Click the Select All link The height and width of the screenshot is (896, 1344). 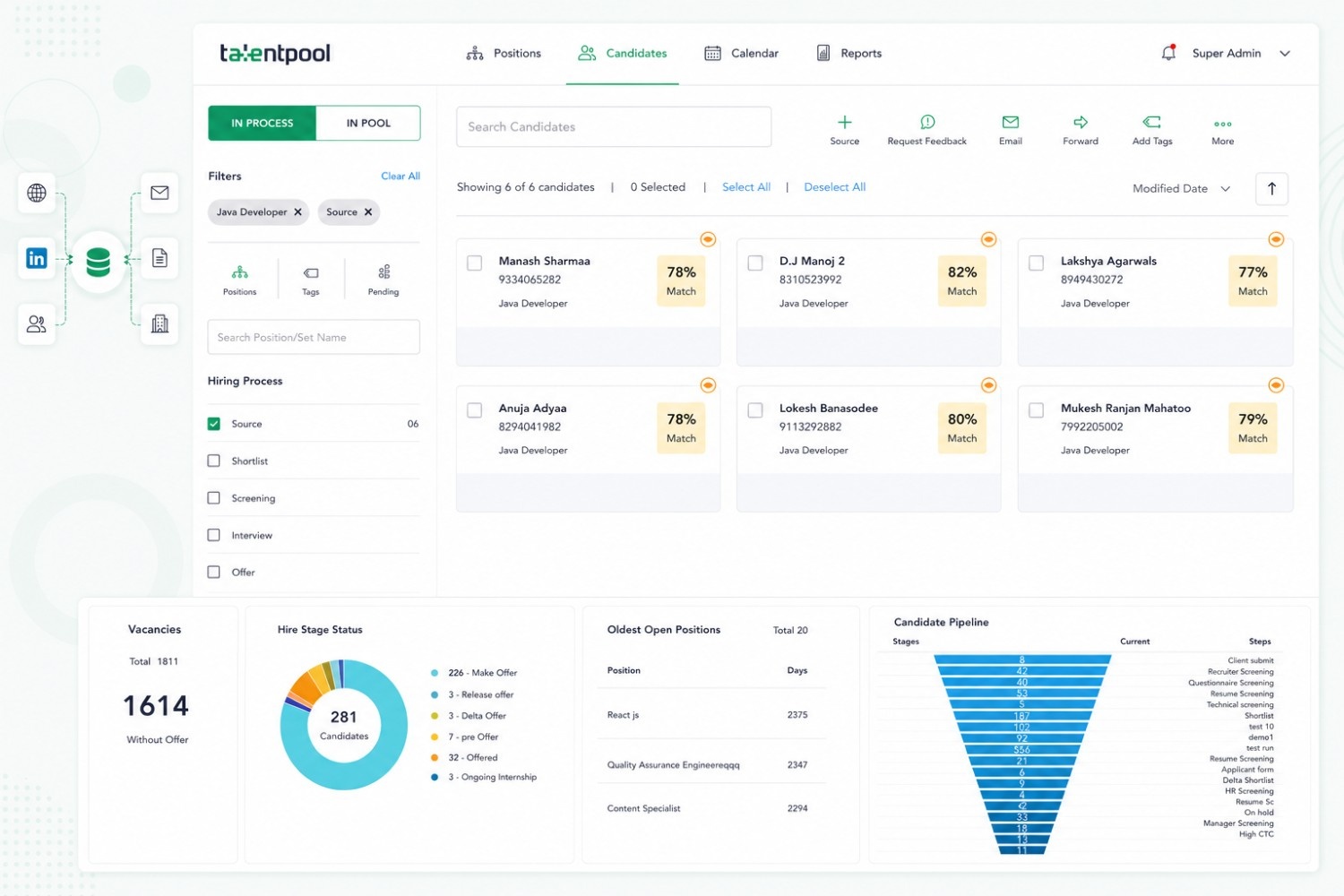pos(746,187)
